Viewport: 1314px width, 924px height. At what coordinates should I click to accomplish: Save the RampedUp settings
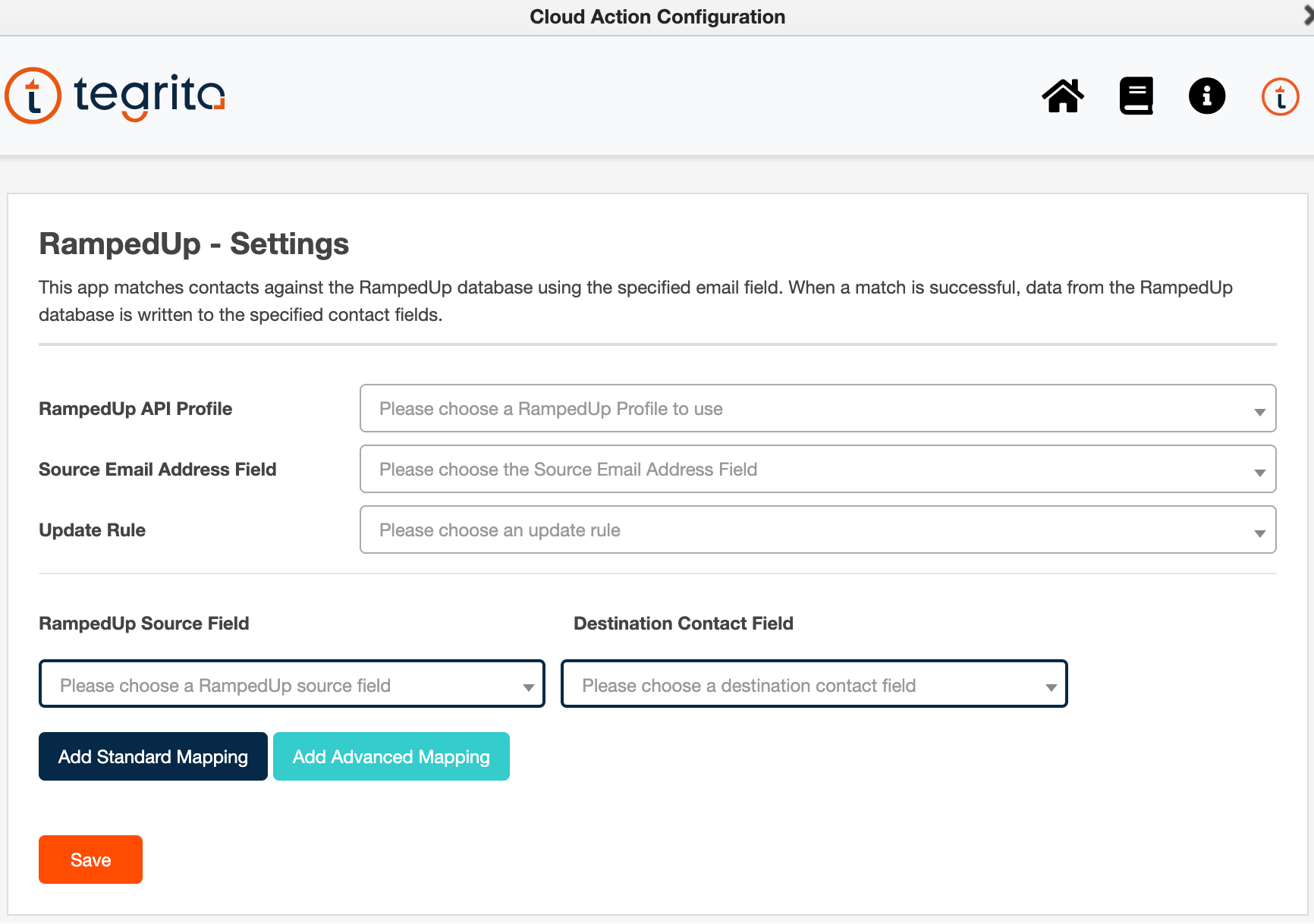pos(90,860)
